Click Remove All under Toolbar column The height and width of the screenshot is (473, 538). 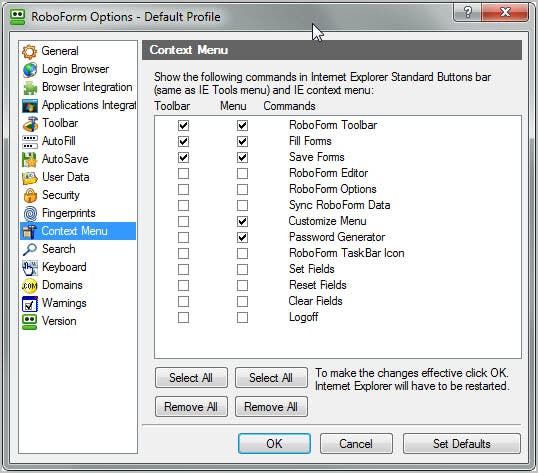pyautogui.click(x=191, y=407)
